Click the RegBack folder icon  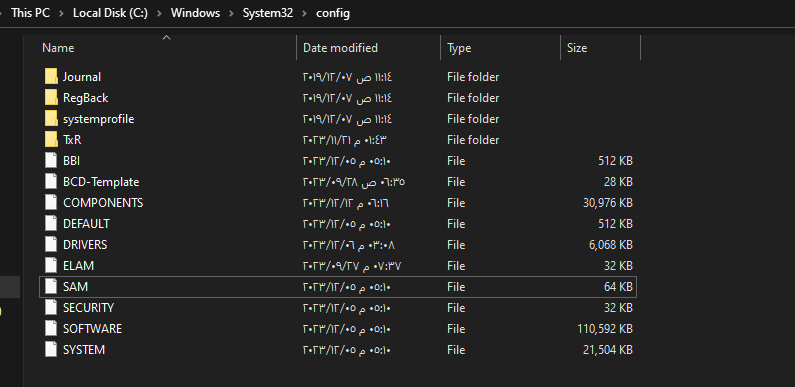pyautogui.click(x=51, y=97)
